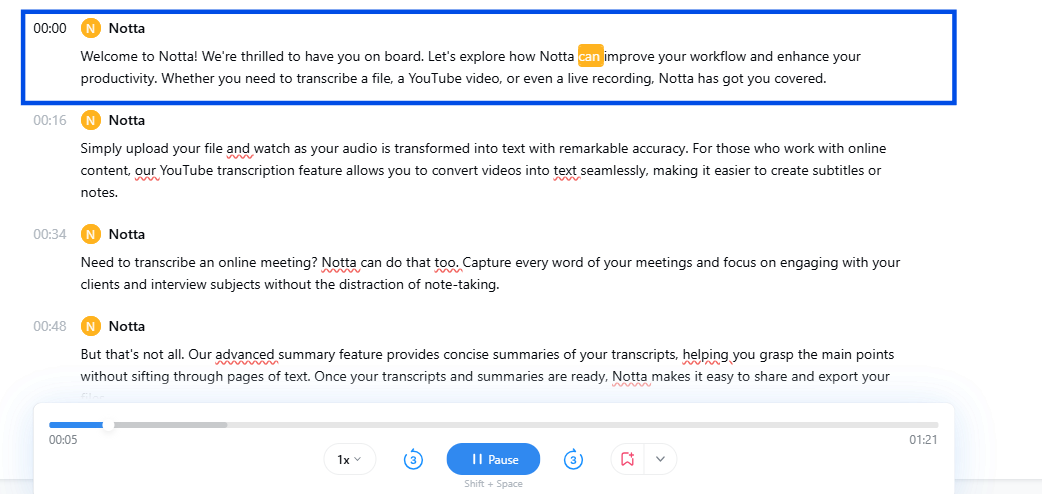Click the speaker name Notta at 00:16
1042x494 pixels.
click(x=127, y=120)
